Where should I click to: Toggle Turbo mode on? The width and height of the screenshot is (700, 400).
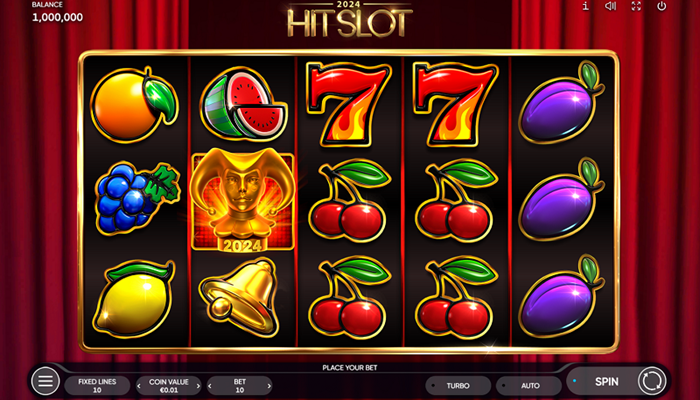pos(458,386)
